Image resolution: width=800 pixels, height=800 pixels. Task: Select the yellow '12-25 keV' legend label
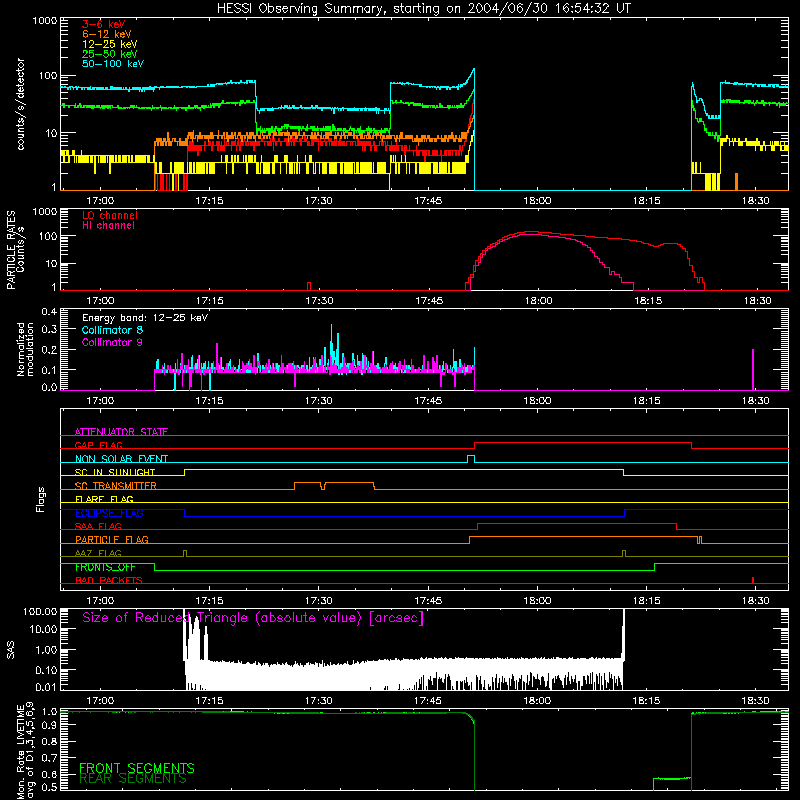tap(110, 44)
